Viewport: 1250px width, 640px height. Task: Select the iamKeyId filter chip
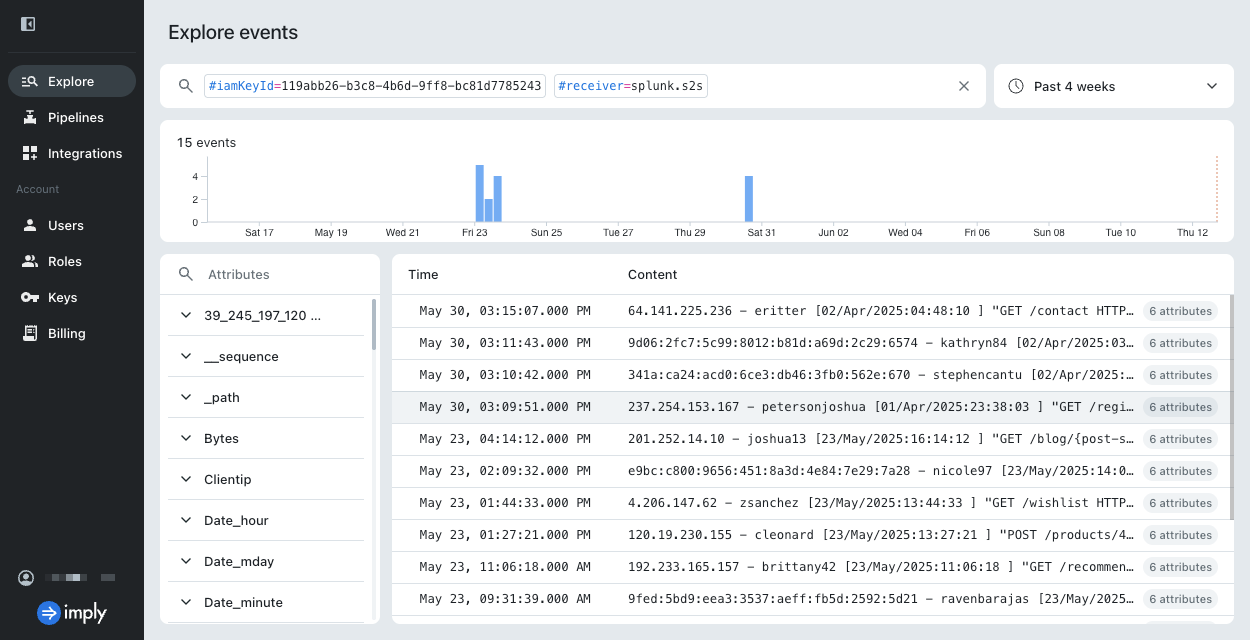375,86
